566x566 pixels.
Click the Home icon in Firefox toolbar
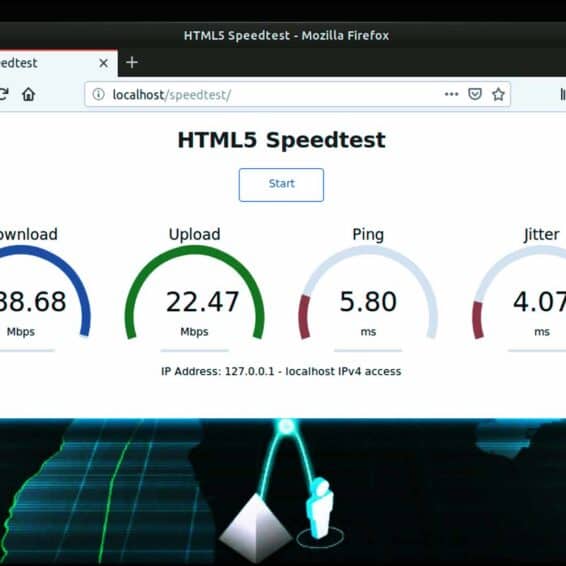(29, 95)
